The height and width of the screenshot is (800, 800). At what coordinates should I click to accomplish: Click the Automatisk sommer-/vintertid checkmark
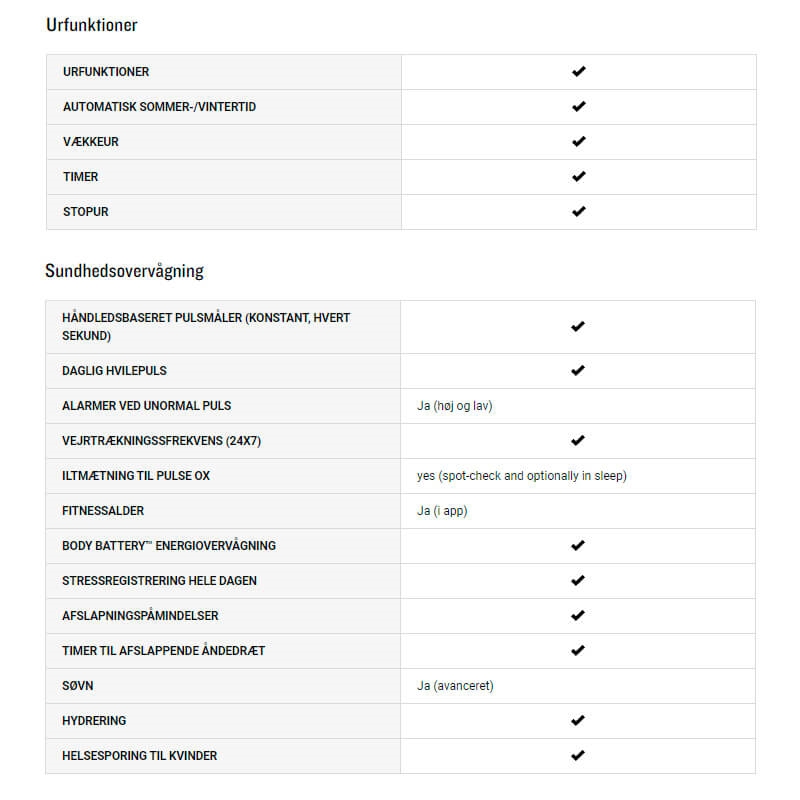point(578,107)
